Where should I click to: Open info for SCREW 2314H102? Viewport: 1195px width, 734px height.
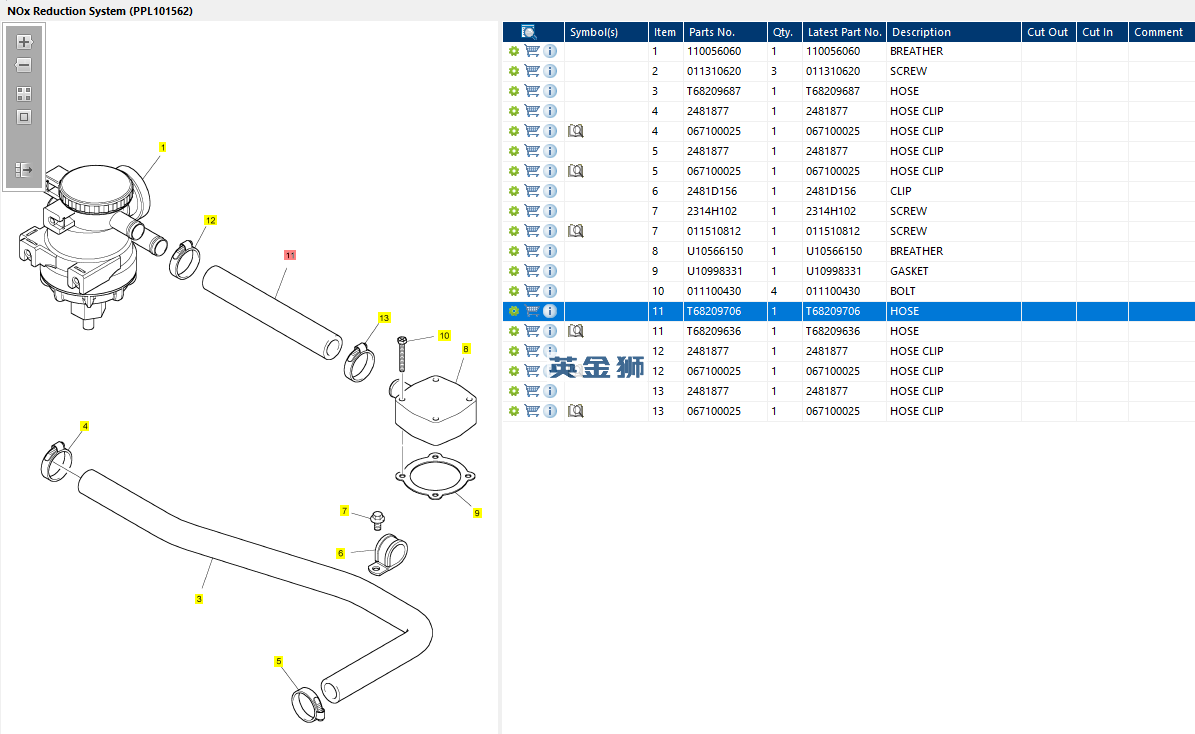(x=550, y=211)
